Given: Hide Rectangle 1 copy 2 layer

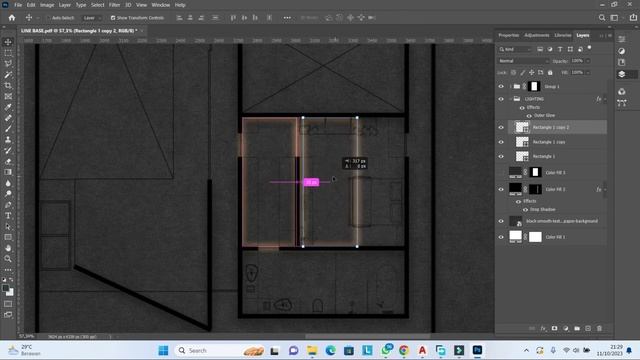Looking at the screenshot, I should 501,127.
